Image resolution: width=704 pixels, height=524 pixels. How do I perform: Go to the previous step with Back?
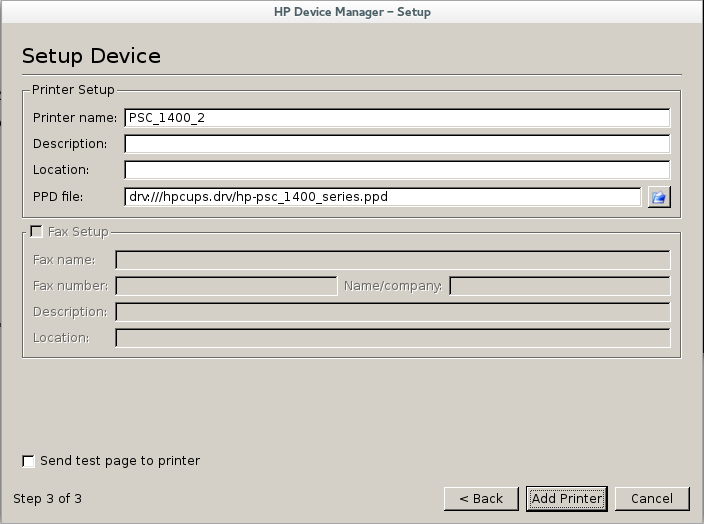coord(481,499)
